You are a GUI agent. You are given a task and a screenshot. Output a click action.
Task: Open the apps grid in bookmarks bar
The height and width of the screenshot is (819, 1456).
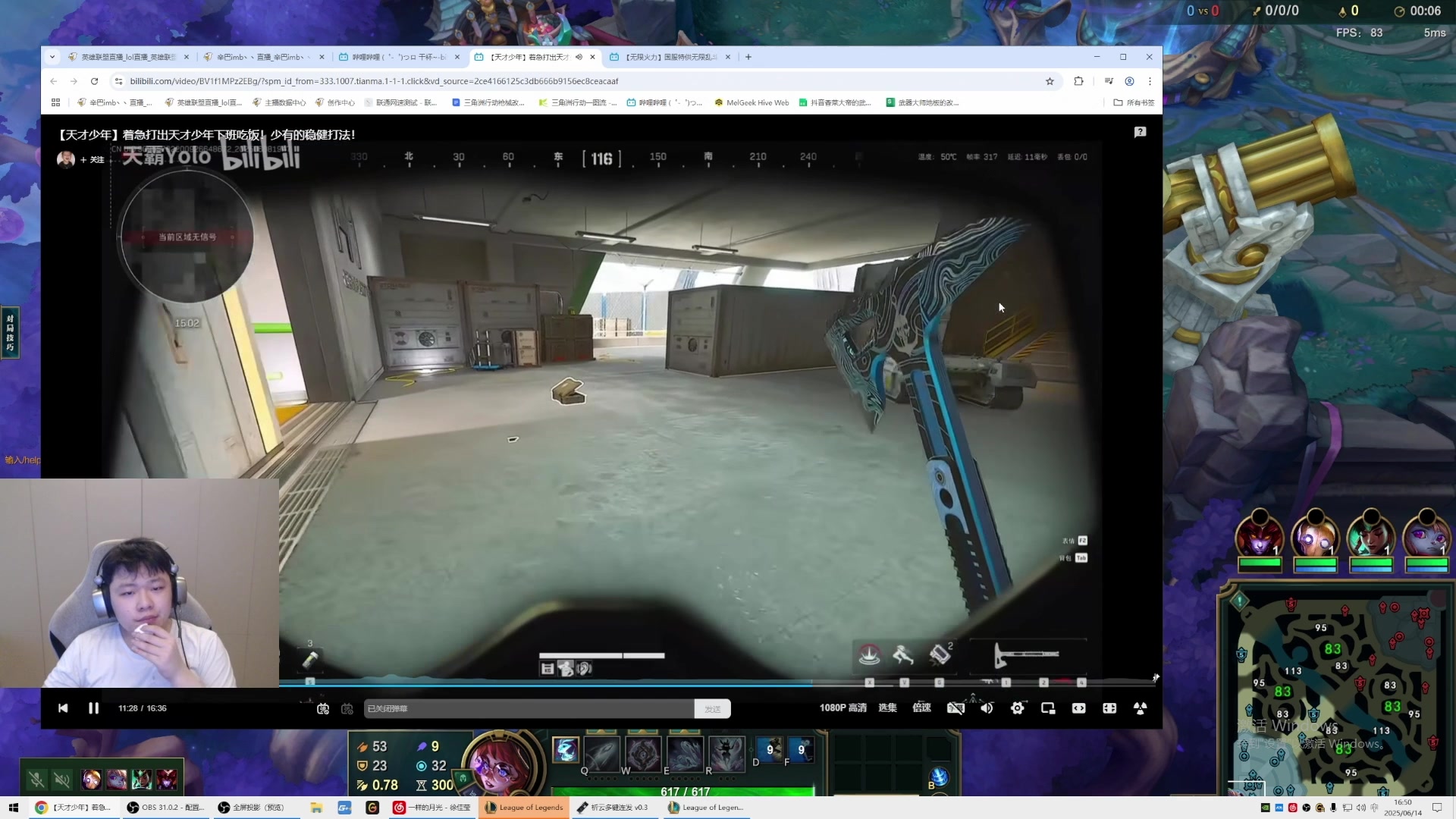[55, 102]
